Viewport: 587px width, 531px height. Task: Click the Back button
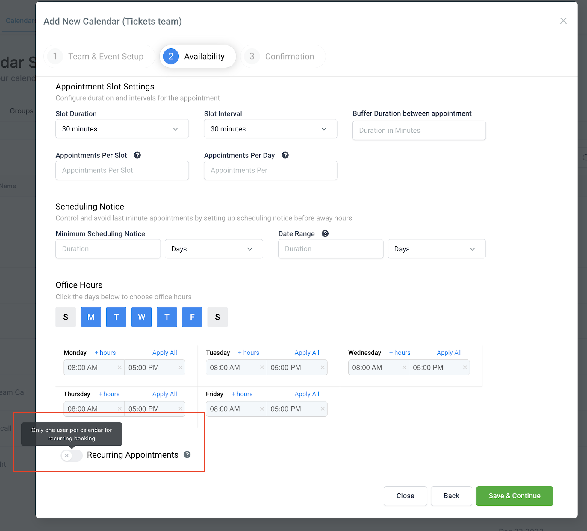451,496
